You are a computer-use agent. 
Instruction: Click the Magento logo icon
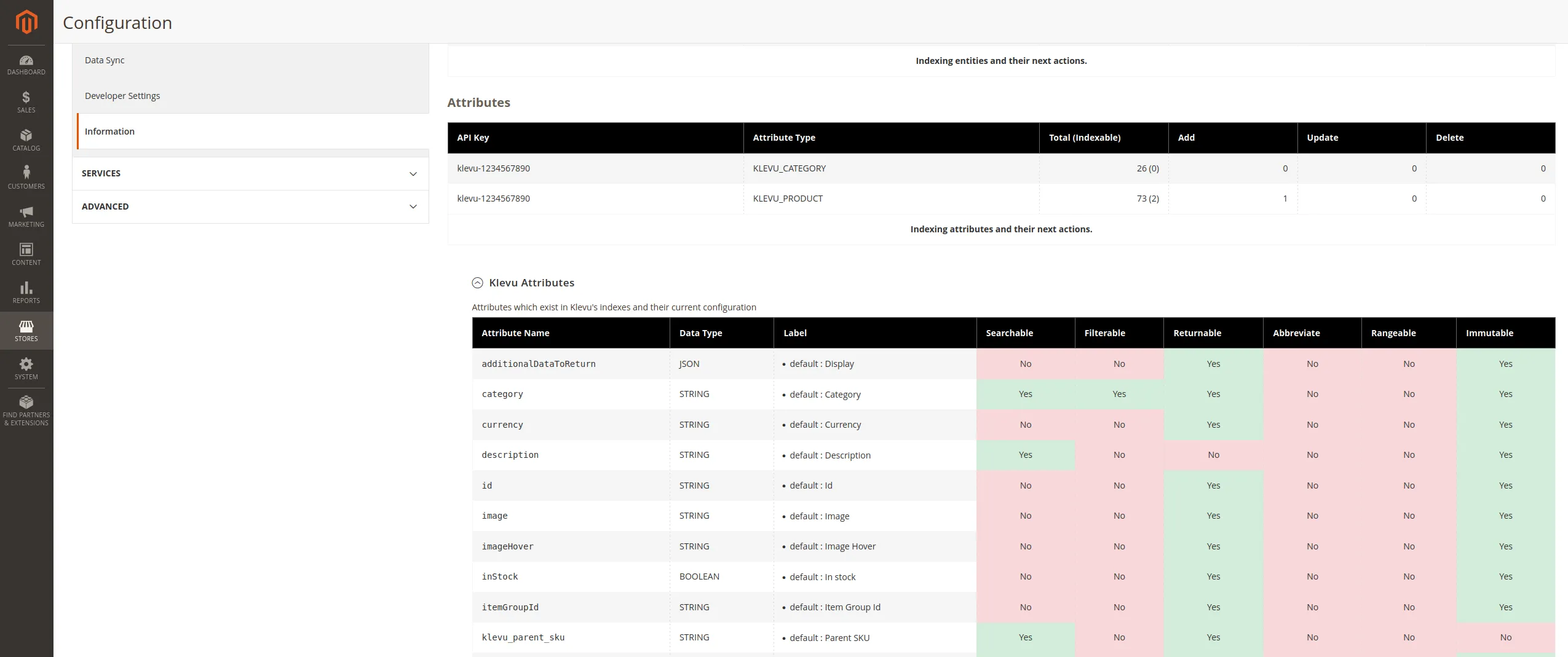pyautogui.click(x=26, y=22)
